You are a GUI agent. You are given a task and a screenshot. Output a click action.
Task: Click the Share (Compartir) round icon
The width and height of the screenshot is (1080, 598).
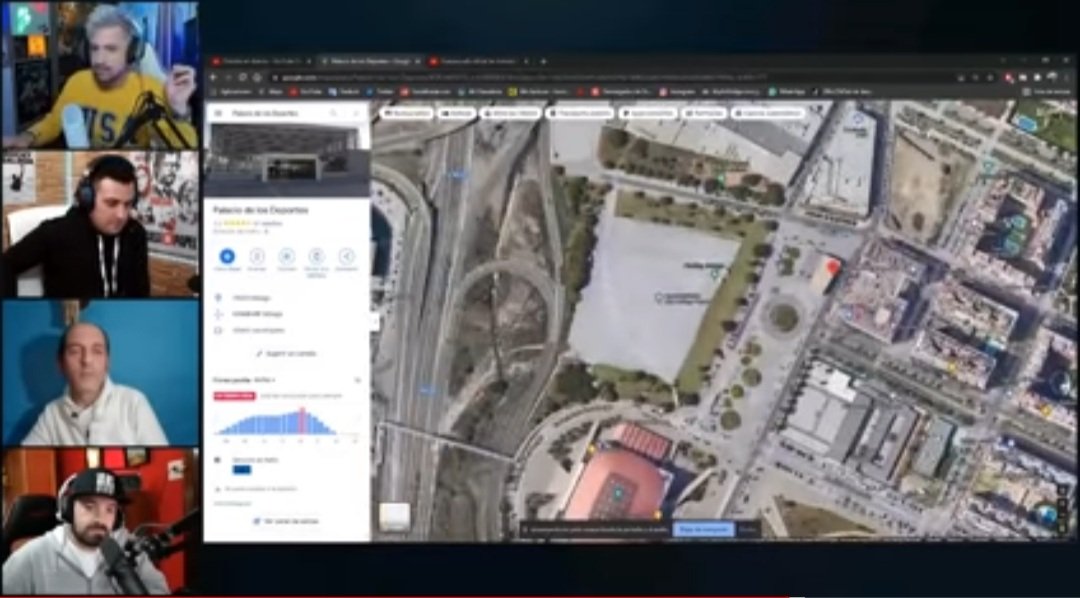(x=346, y=257)
